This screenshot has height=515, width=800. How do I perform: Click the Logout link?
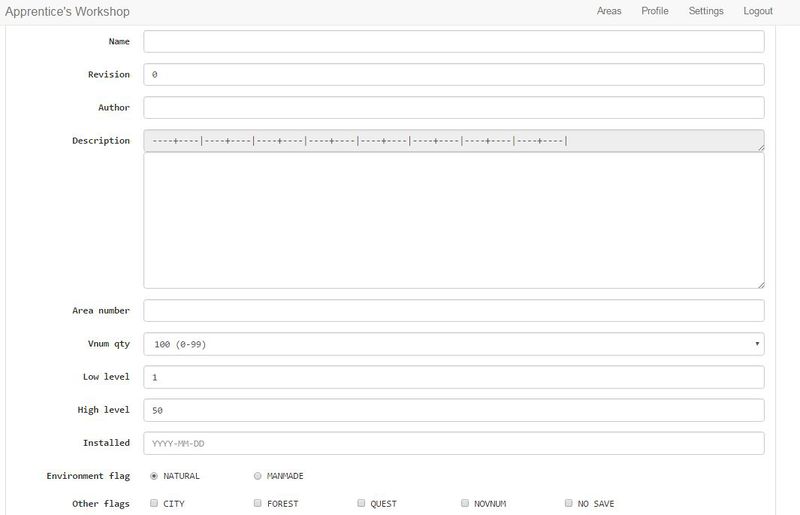(x=757, y=11)
